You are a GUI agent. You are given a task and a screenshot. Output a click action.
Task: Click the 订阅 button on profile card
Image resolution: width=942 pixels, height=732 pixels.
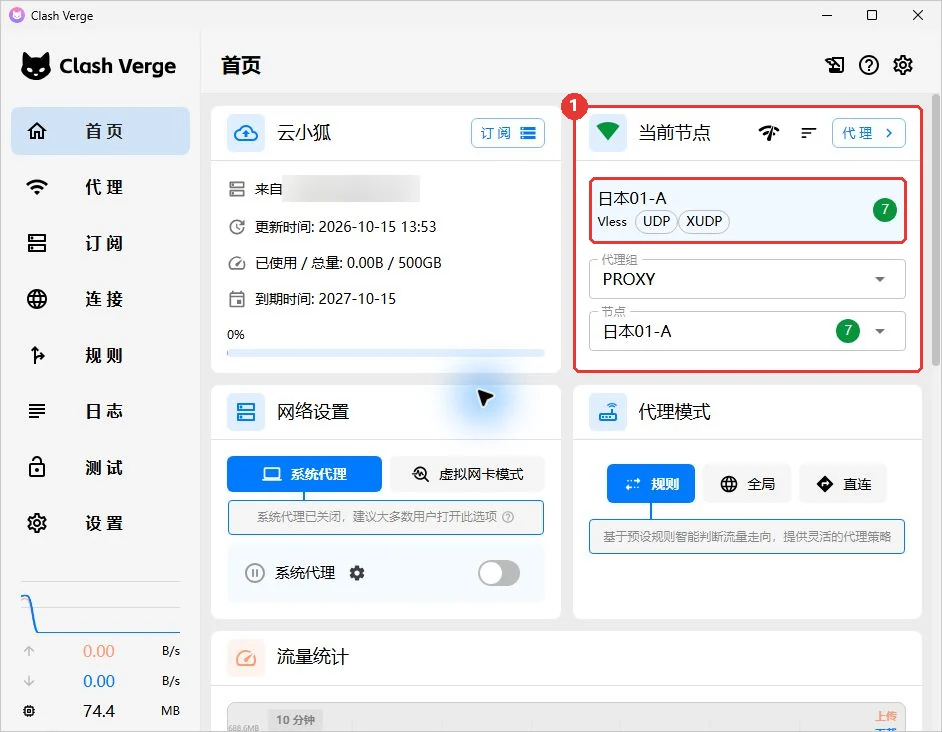pyautogui.click(x=508, y=133)
